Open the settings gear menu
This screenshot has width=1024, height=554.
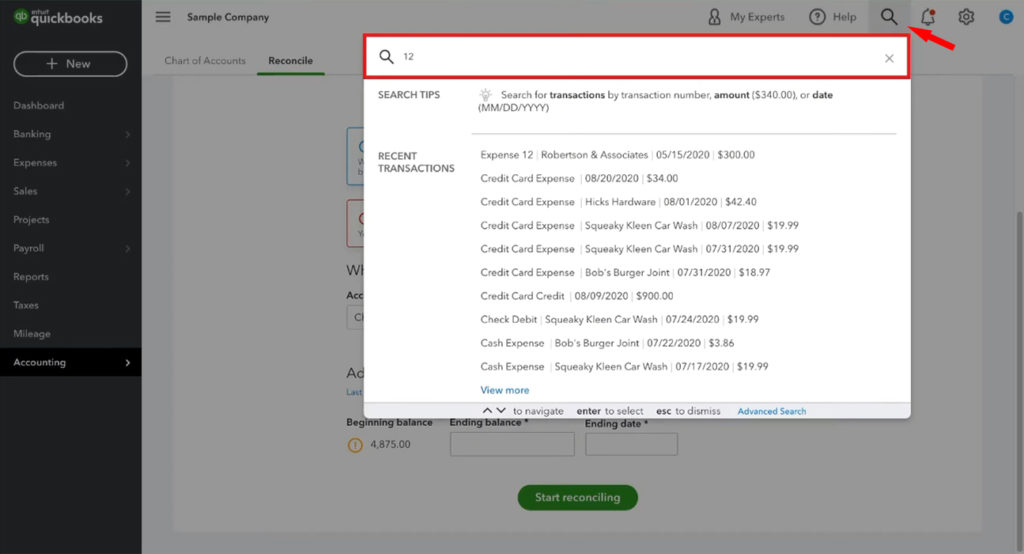click(966, 17)
